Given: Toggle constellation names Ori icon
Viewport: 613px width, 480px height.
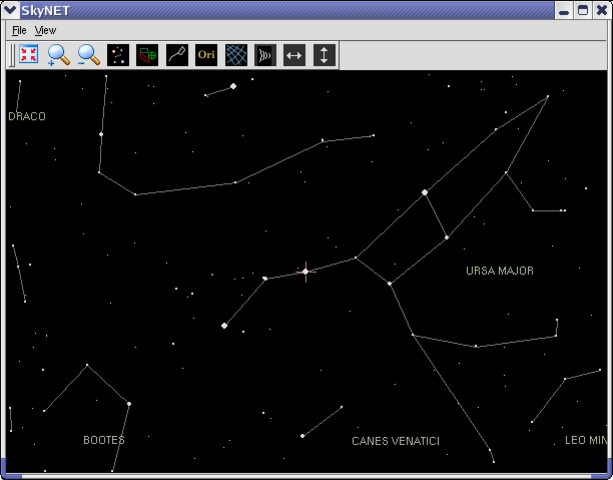Looking at the screenshot, I should (206, 55).
